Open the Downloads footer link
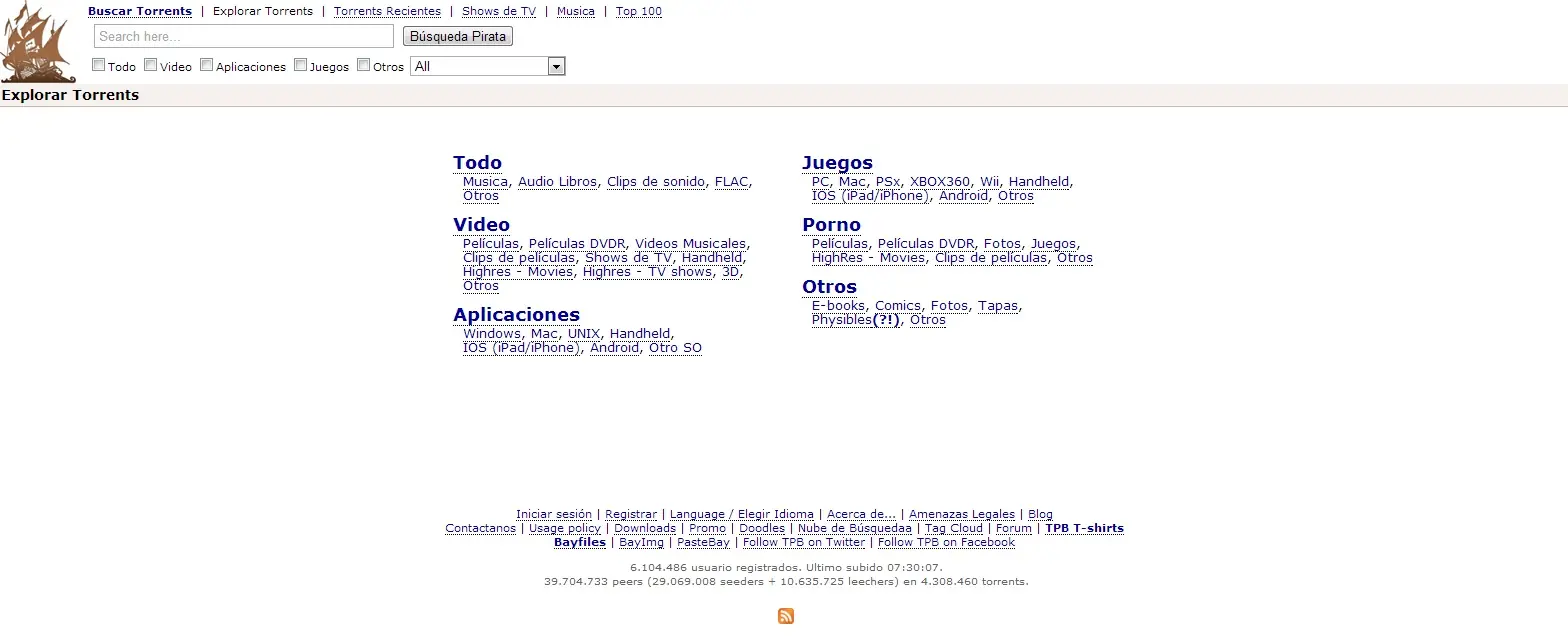1568x643 pixels. point(645,528)
